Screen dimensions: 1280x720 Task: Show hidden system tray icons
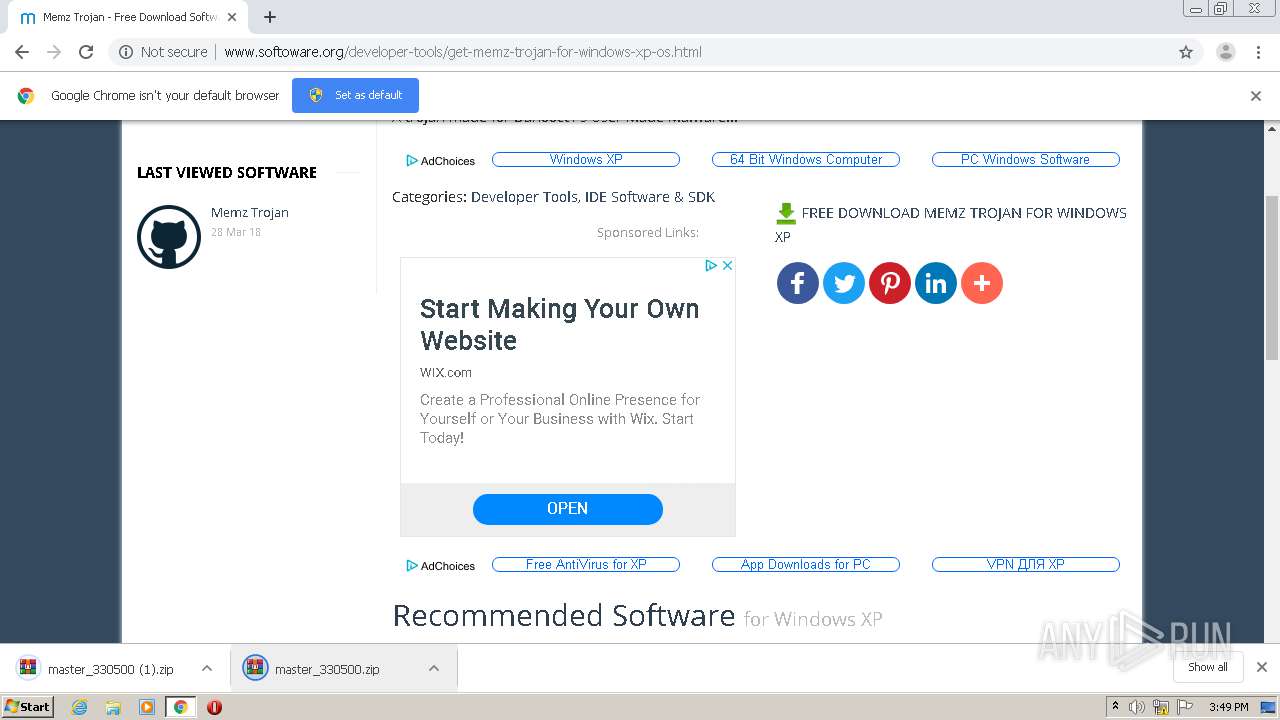click(x=1115, y=707)
